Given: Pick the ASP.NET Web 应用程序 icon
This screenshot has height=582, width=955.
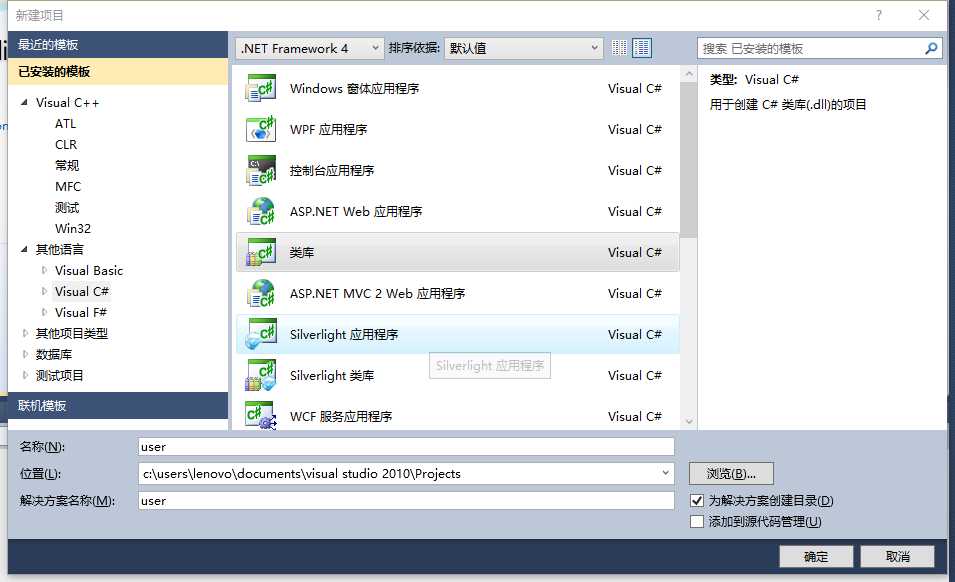Looking at the screenshot, I should coord(261,211).
